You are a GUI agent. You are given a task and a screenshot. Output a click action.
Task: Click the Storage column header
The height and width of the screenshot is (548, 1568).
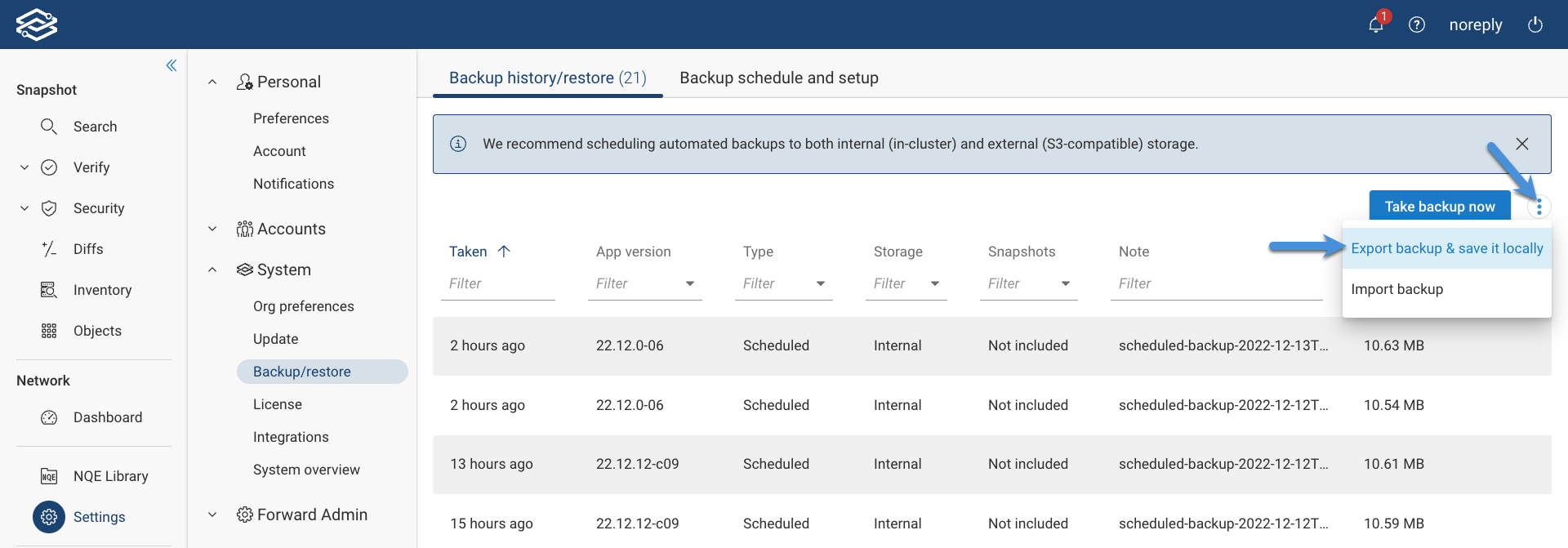point(898,252)
